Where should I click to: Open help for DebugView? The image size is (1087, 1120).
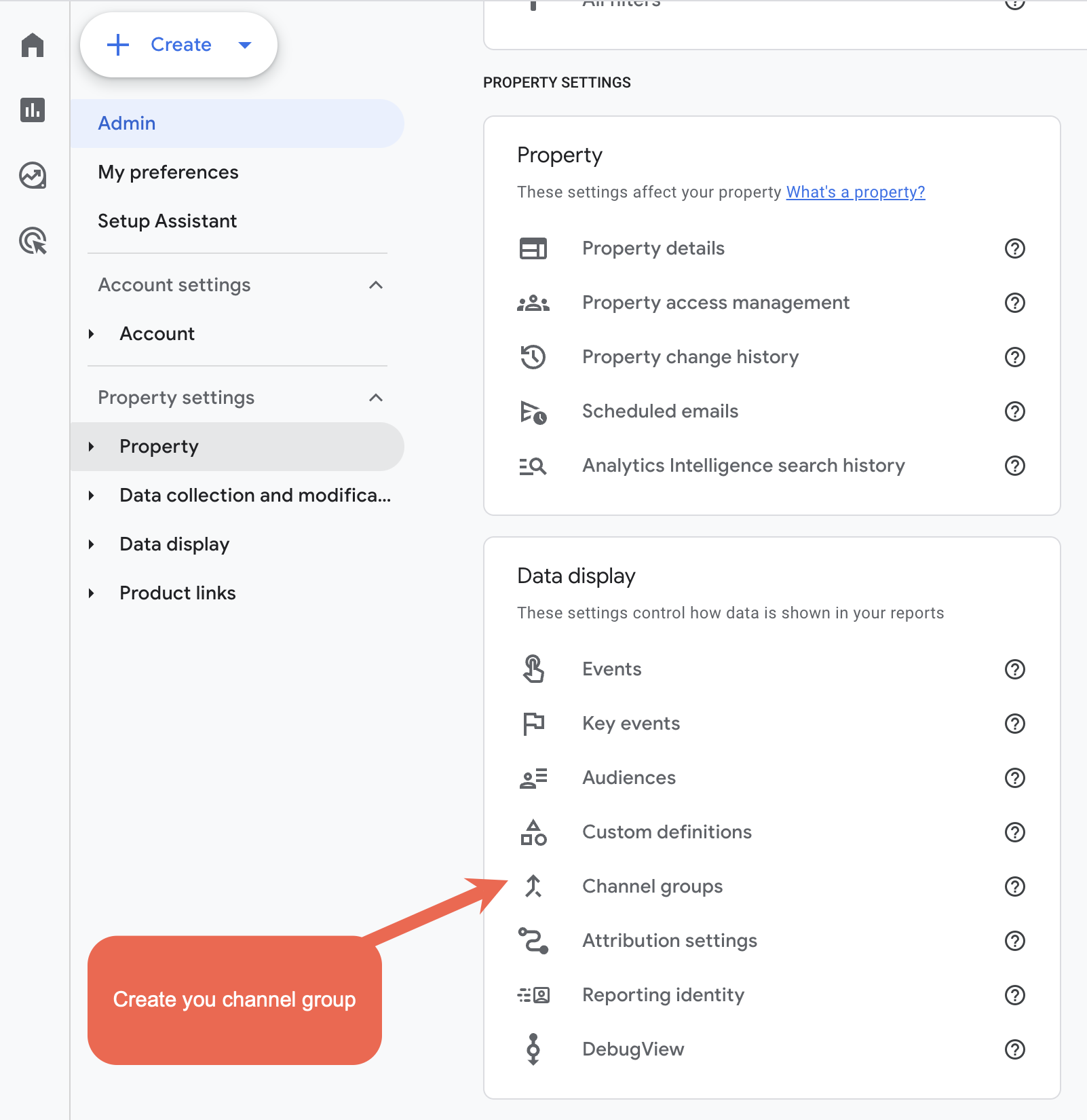pyautogui.click(x=1015, y=1049)
